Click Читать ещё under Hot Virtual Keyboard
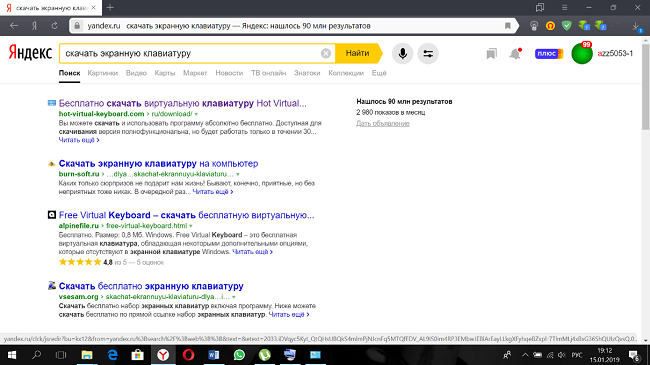The height and width of the screenshot is (365, 650). click(x=79, y=140)
